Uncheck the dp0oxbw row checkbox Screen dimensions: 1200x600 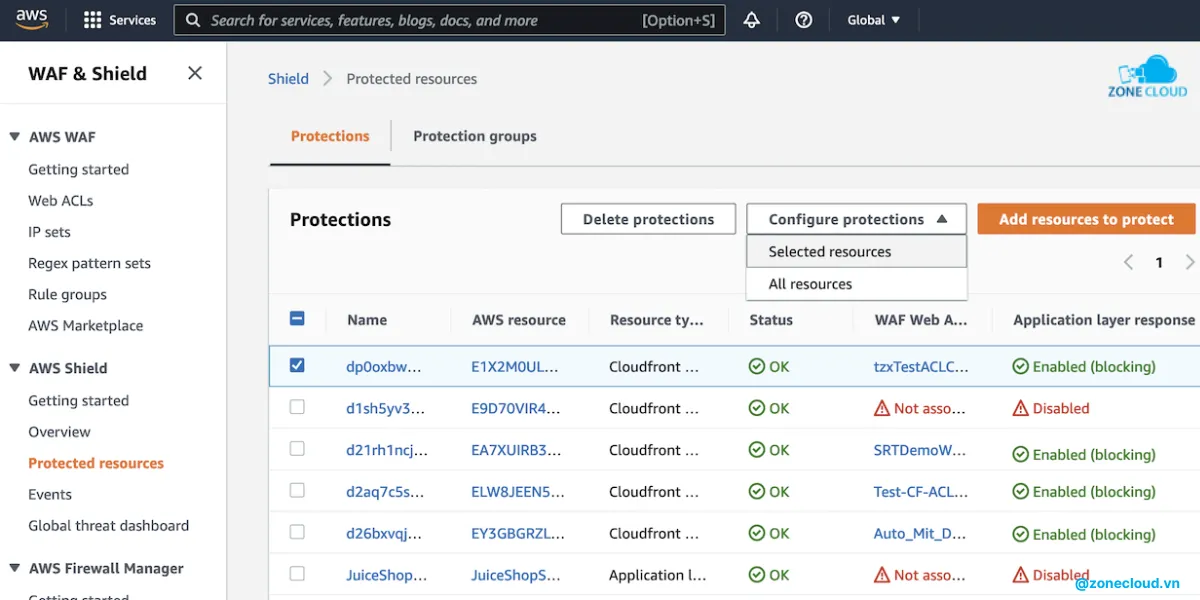tap(297, 365)
